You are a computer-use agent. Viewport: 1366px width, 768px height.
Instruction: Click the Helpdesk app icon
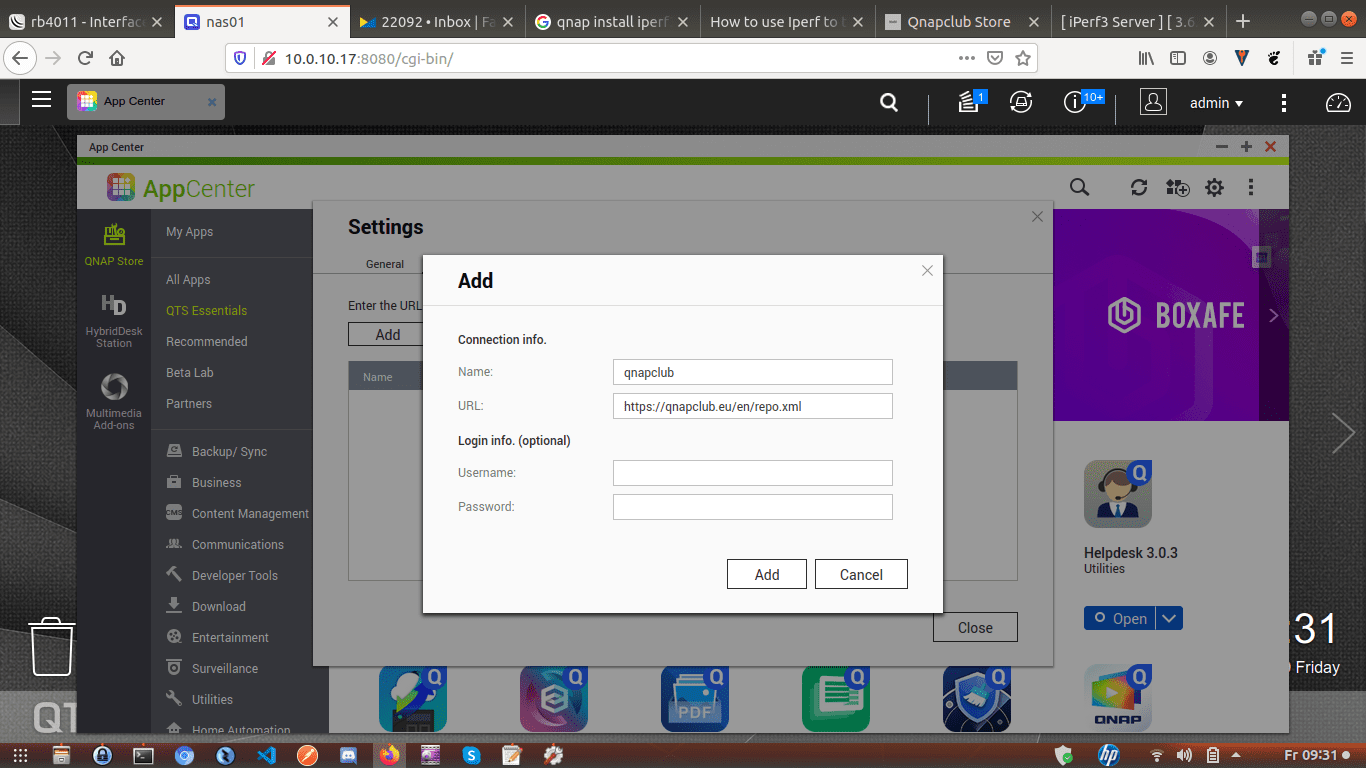click(1118, 494)
